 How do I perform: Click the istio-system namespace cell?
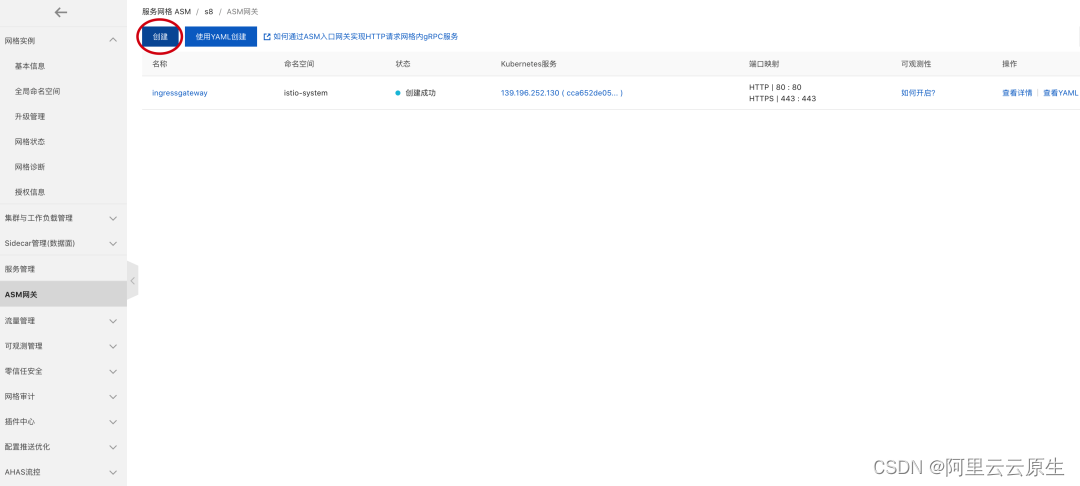pos(306,93)
